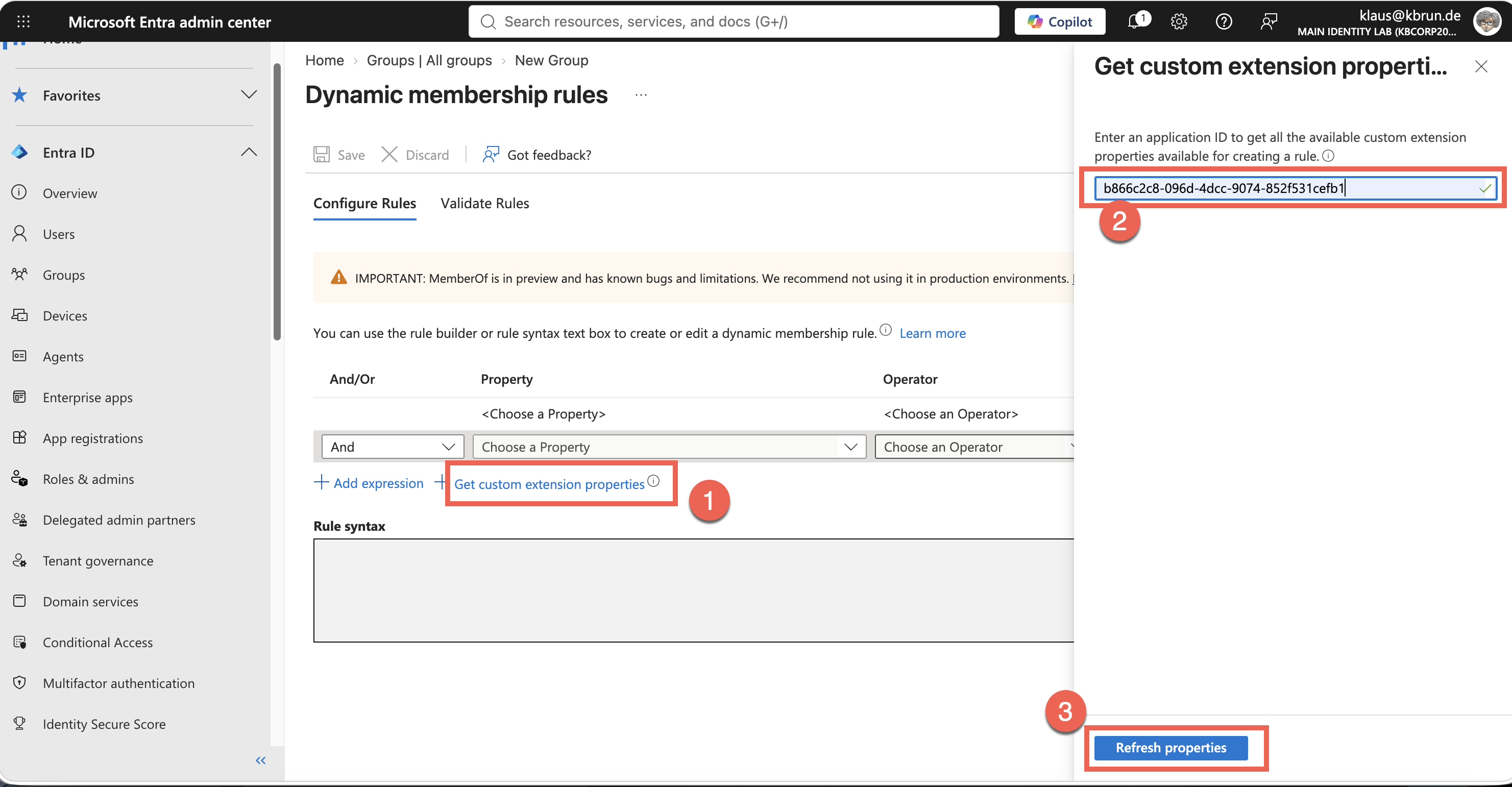Open the Choose a Property dropdown

[x=669, y=447]
